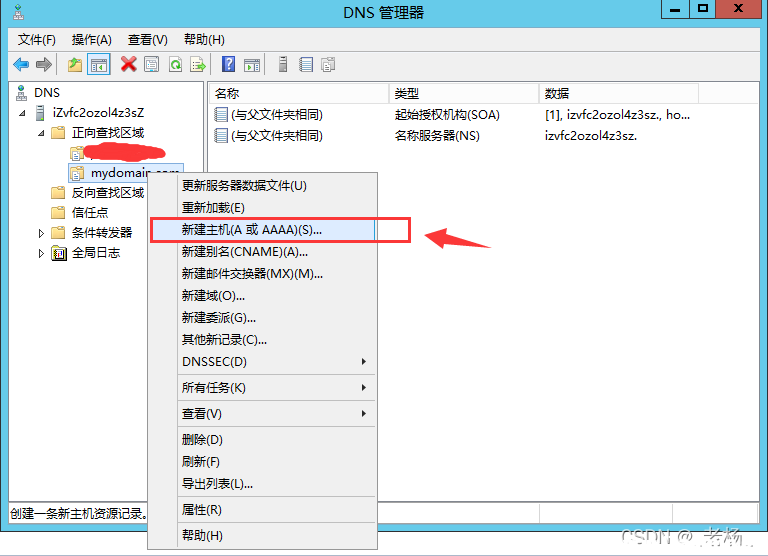Image resolution: width=768 pixels, height=556 pixels.
Task: Select the 条件转发器 tree item
Action: 102,233
